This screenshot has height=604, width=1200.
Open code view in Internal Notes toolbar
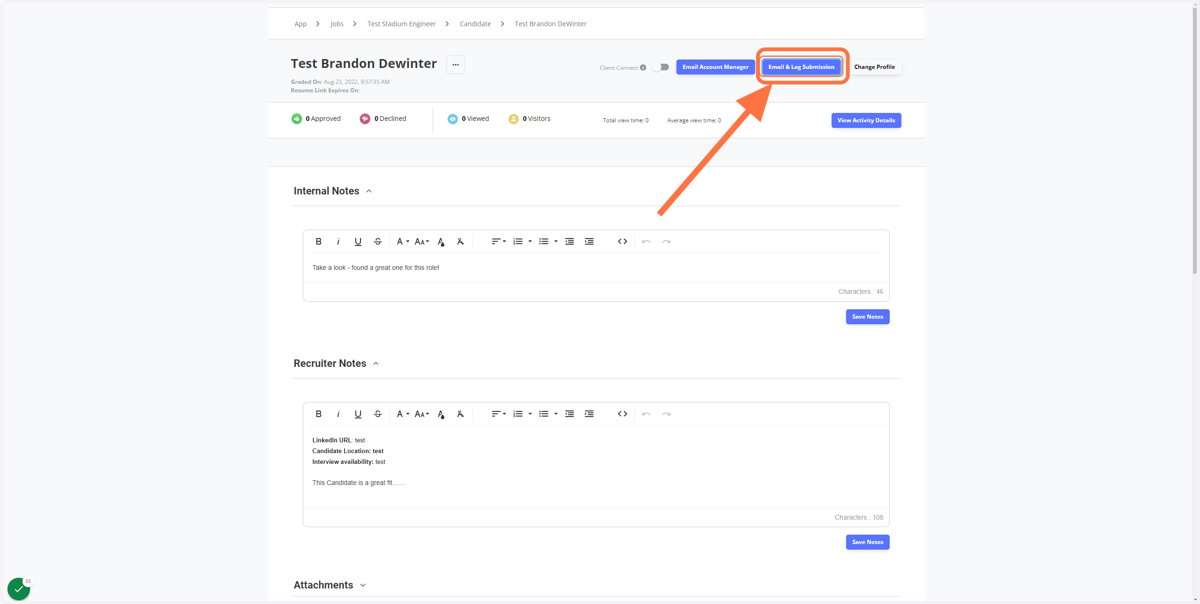[x=622, y=242]
